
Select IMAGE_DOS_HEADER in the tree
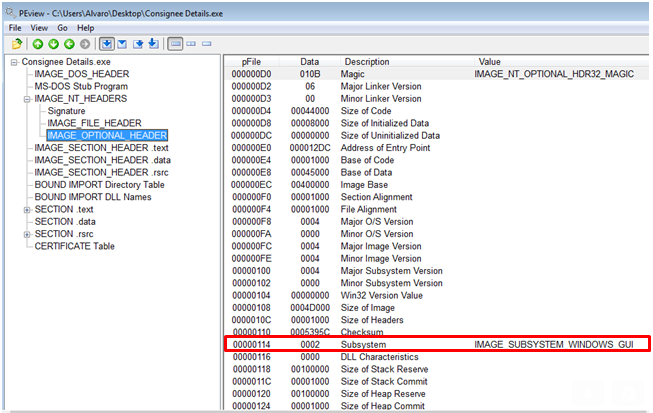click(x=82, y=74)
